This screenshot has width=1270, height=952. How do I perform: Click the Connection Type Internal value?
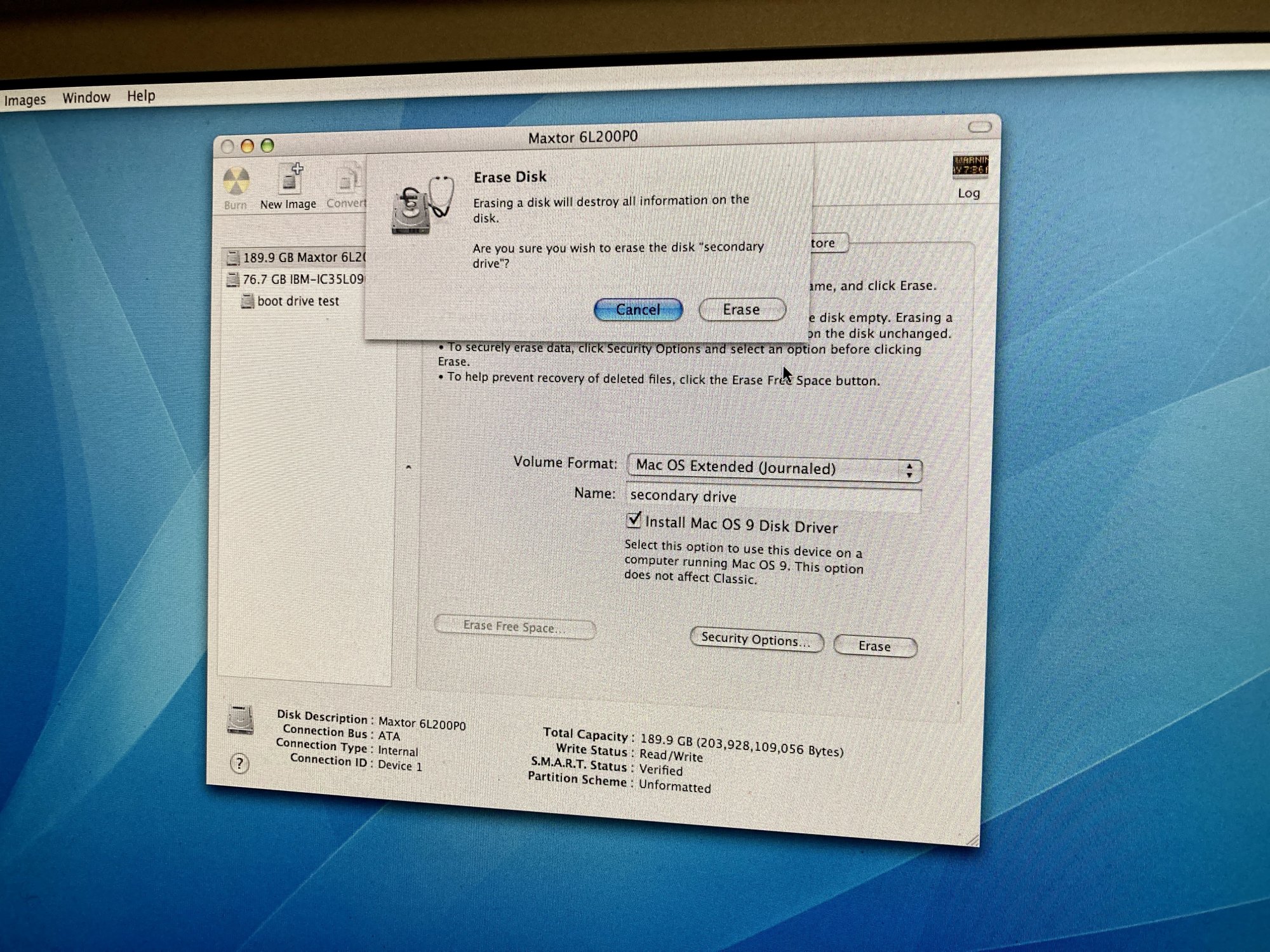point(398,751)
